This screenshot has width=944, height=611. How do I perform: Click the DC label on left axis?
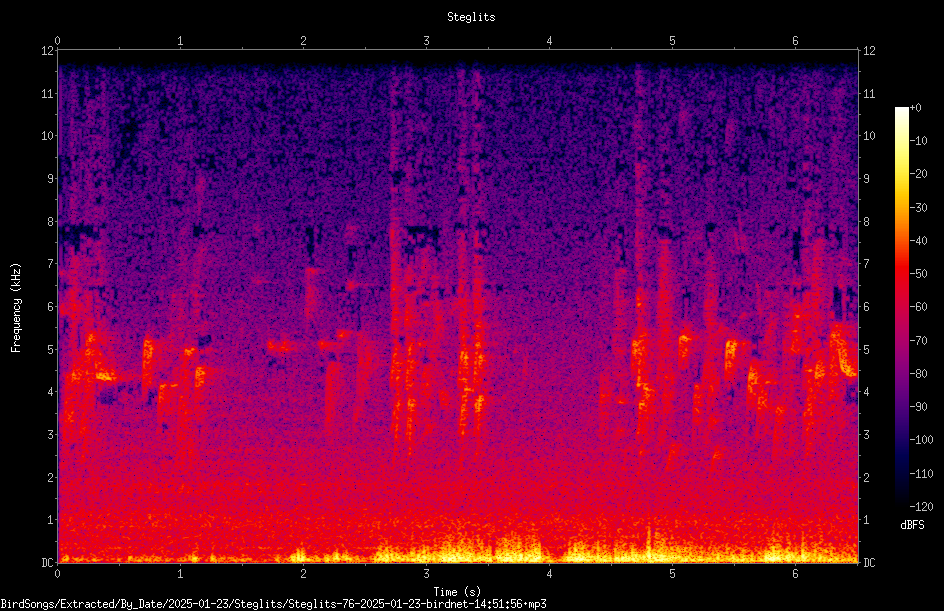48,562
